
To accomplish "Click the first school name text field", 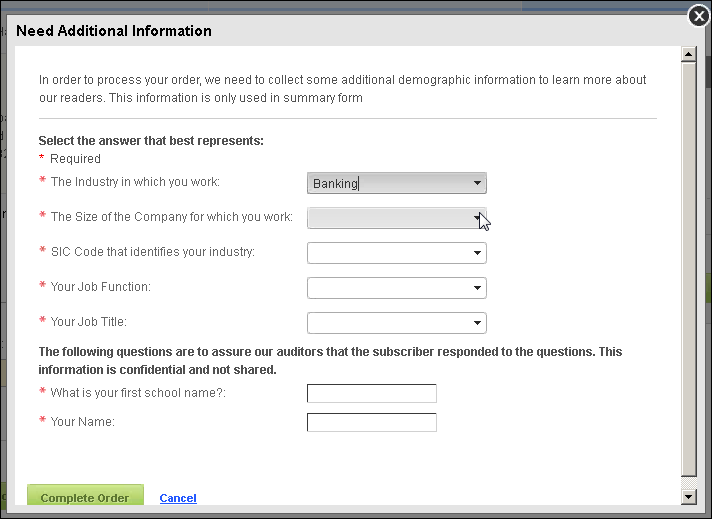I will tap(371, 393).
